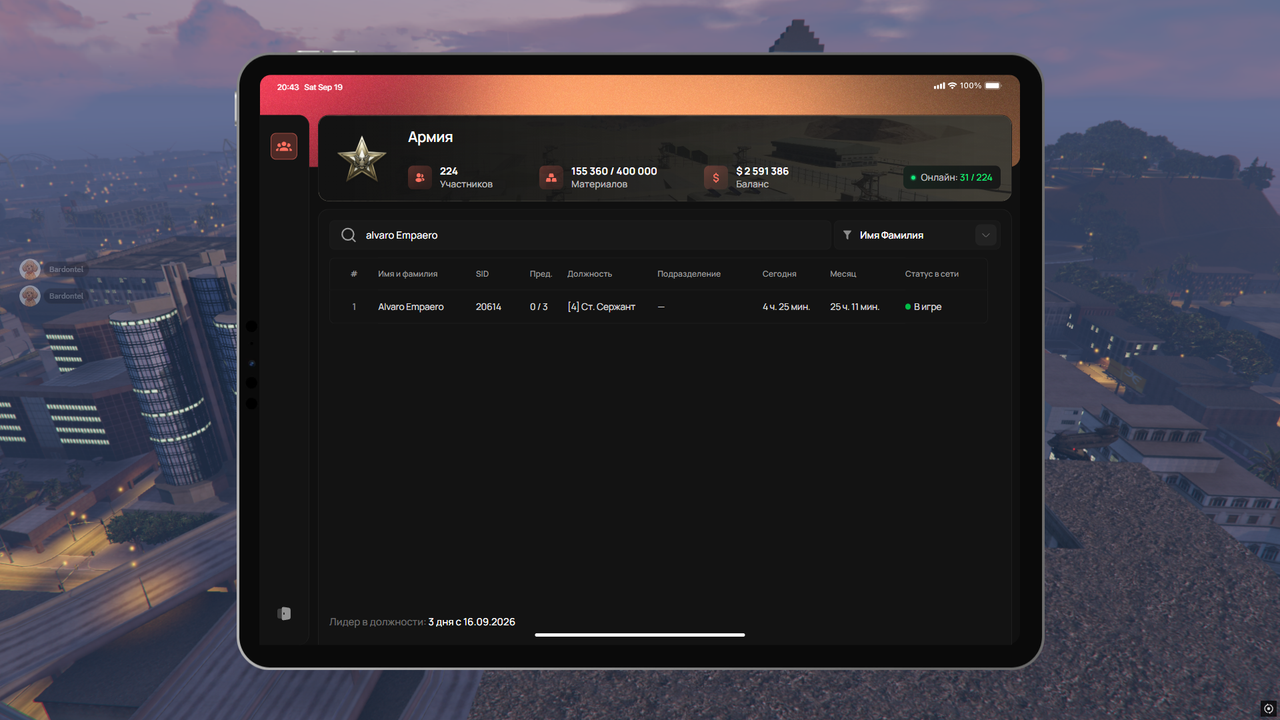Click the Подразделение column header
The image size is (1280, 720).
click(x=689, y=274)
